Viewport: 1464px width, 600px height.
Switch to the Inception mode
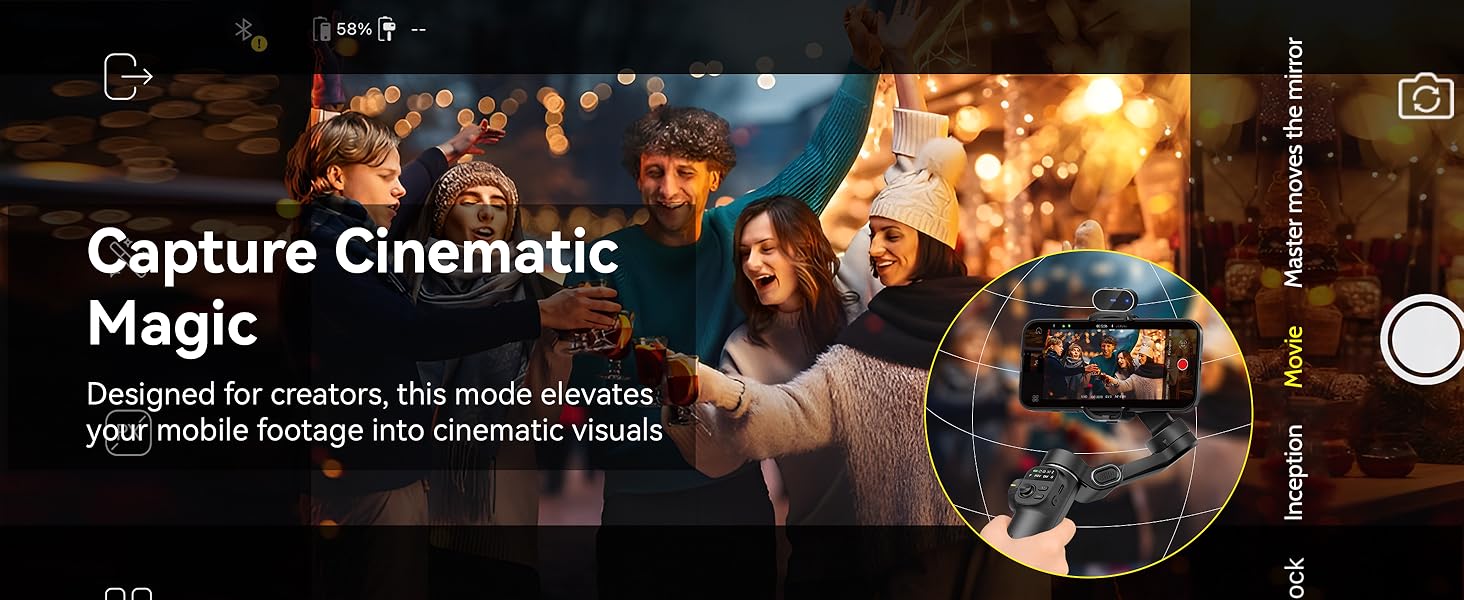pos(1293,472)
